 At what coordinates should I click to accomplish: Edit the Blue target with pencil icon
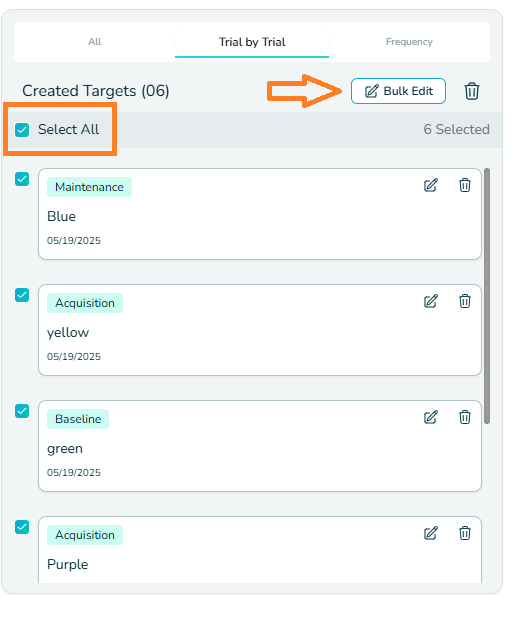431,185
